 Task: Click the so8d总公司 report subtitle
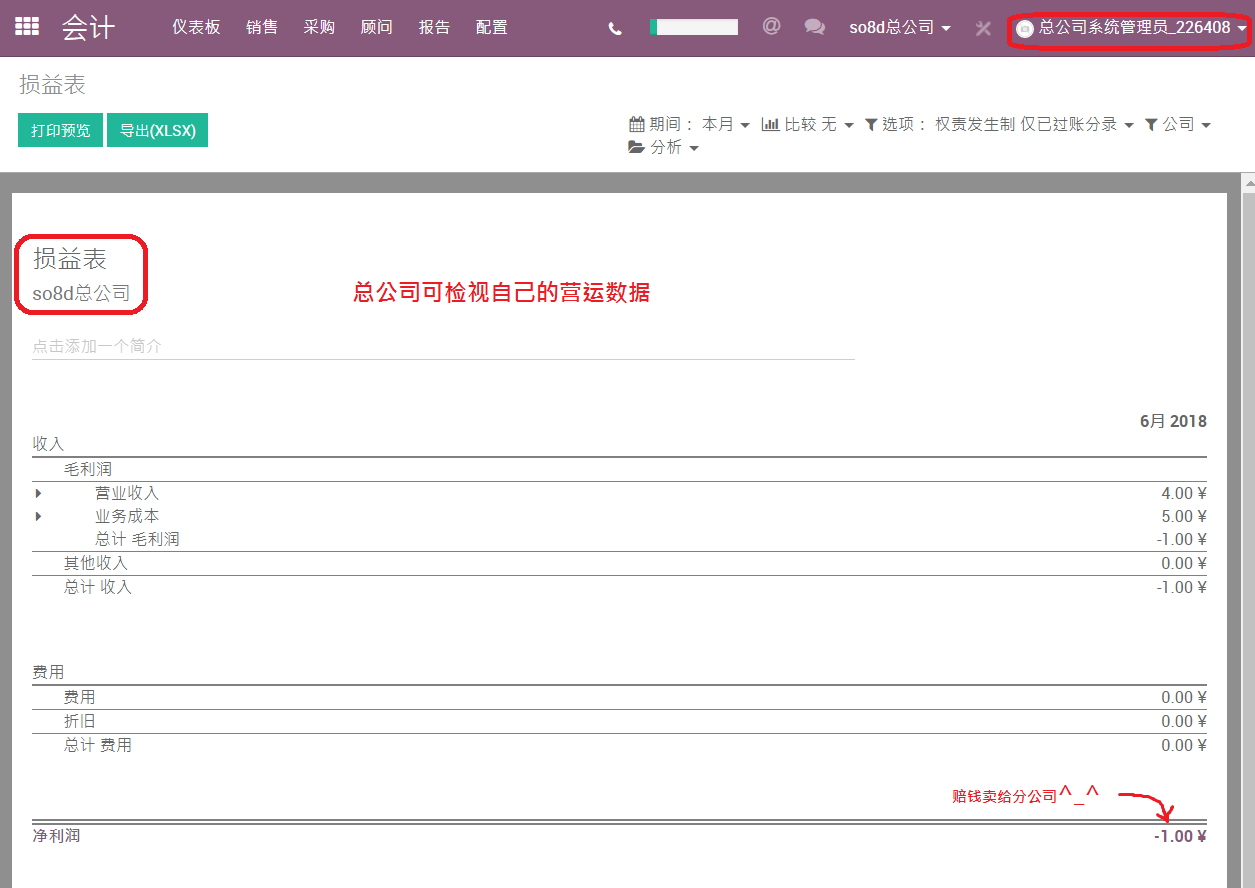(x=81, y=293)
